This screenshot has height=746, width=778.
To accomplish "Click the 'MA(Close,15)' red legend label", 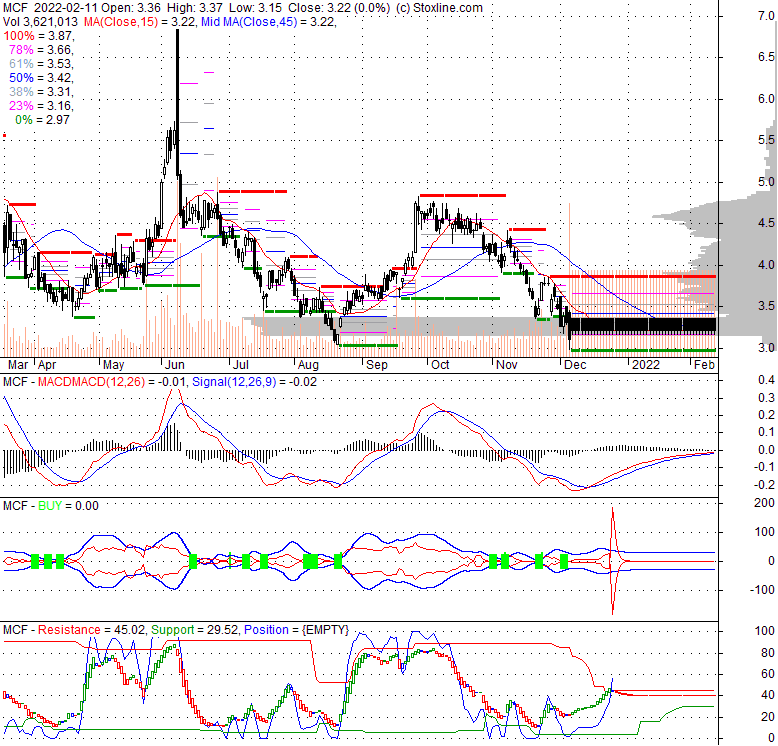I will tap(121, 22).
